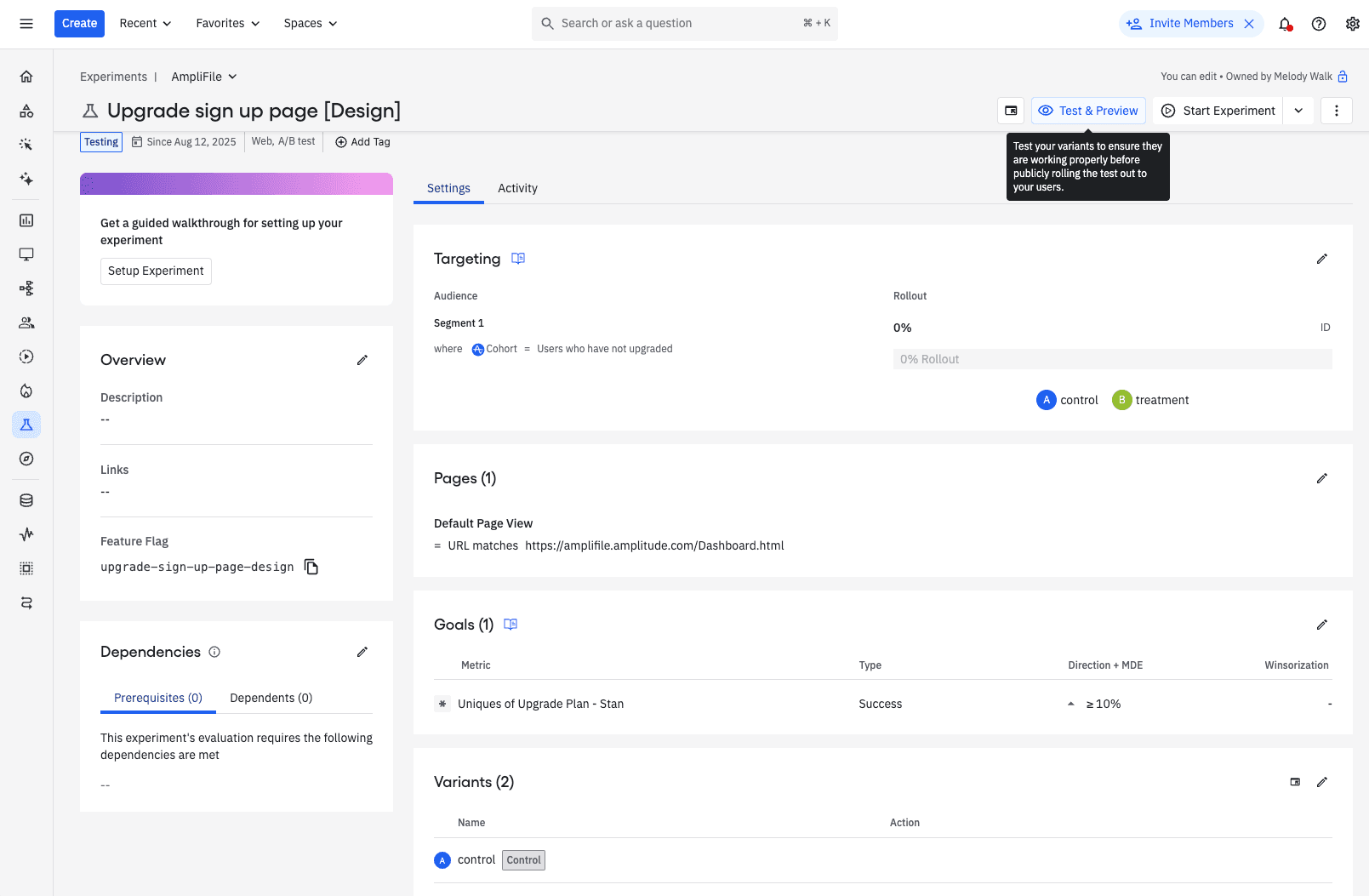Dismiss the Invite Members banner
The image size is (1369, 896).
pos(1249,24)
